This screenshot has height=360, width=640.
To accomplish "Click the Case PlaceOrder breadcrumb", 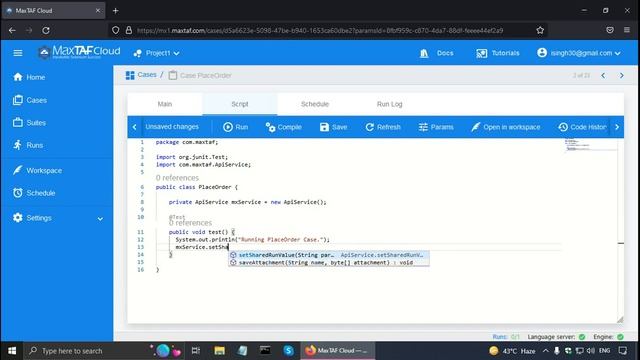I will 200,76.
